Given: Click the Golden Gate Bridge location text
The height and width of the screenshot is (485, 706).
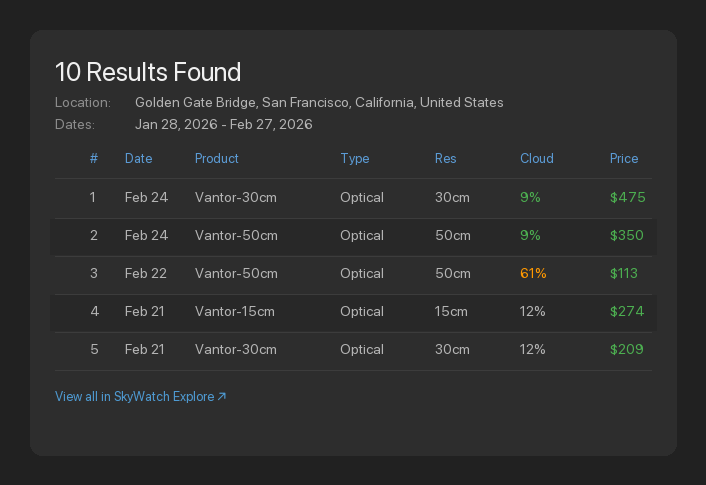Looking at the screenshot, I should [x=319, y=103].
